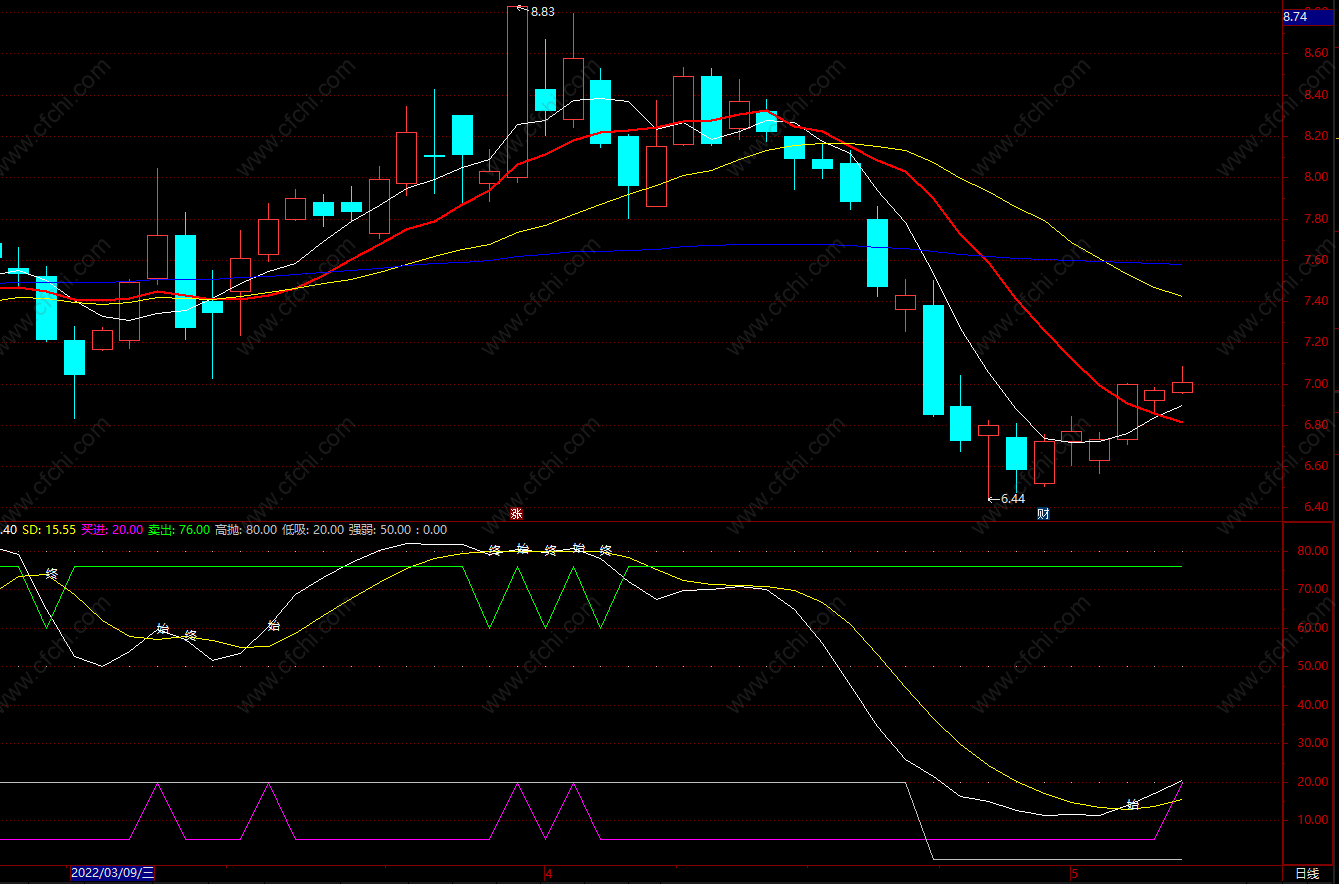
Task: Click the 7.60 price axis label
Action: tap(1316, 260)
